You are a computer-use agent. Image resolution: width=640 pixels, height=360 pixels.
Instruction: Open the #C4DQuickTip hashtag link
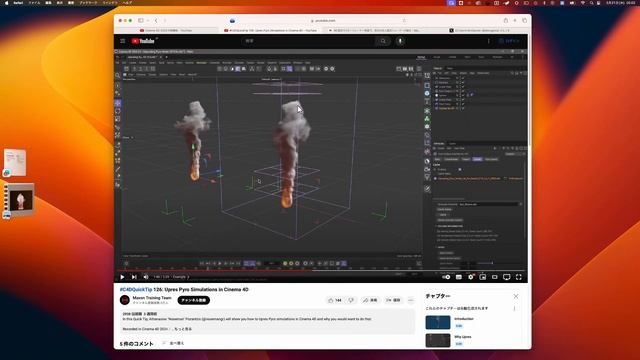pyautogui.click(x=136, y=289)
